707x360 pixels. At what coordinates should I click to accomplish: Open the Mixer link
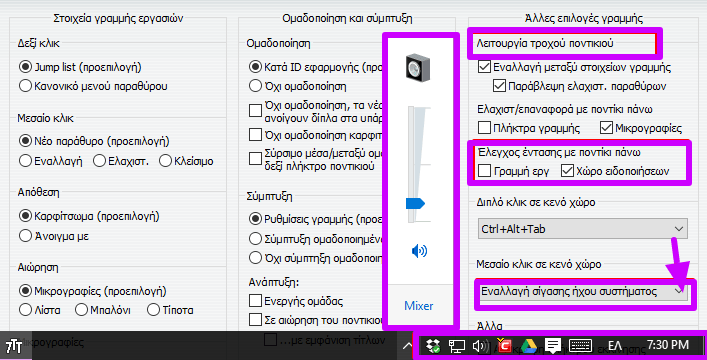pyautogui.click(x=418, y=306)
